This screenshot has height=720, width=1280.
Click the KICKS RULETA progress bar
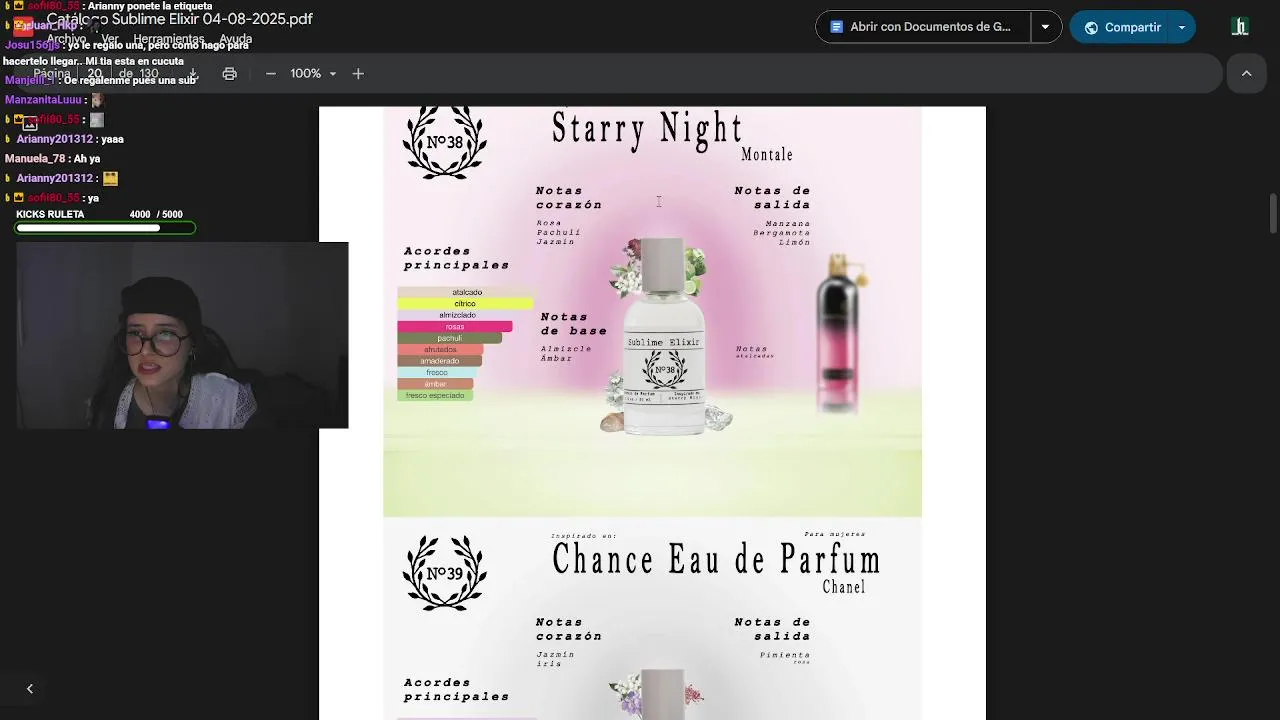(x=106, y=228)
